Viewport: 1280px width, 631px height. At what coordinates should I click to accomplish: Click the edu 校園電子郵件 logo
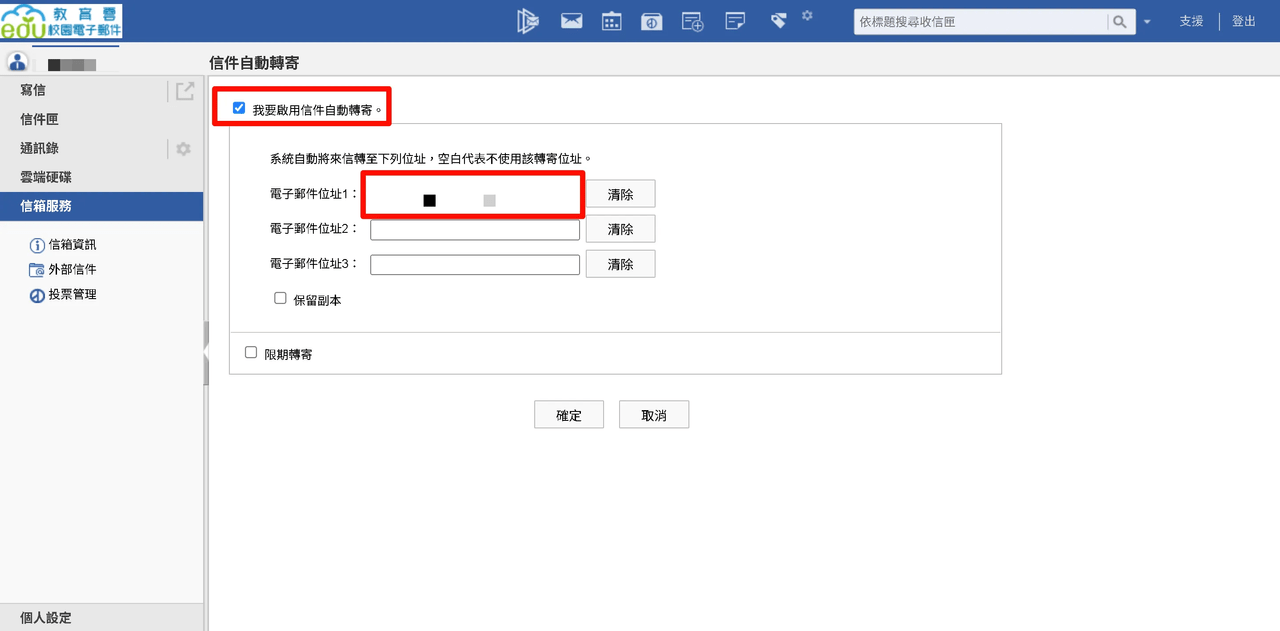click(x=61, y=21)
